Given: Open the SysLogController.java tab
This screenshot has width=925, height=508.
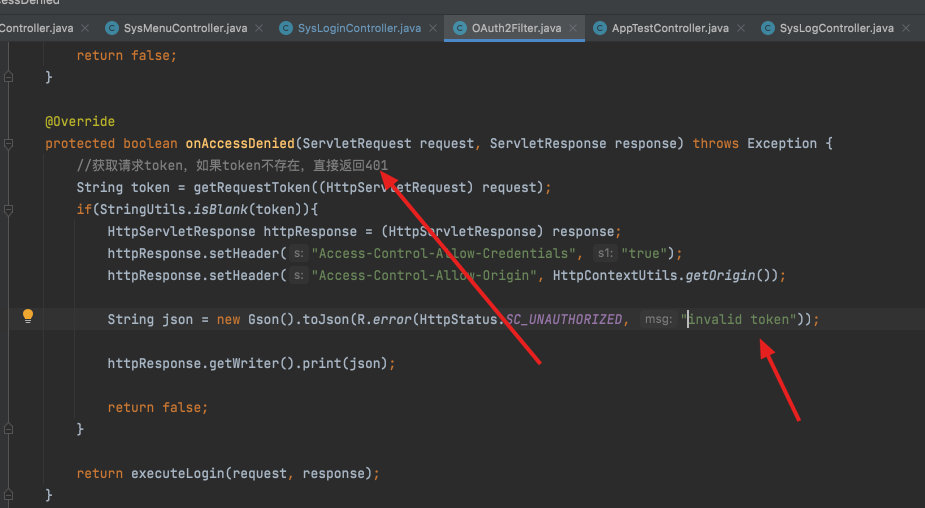Looking at the screenshot, I should tap(837, 28).
